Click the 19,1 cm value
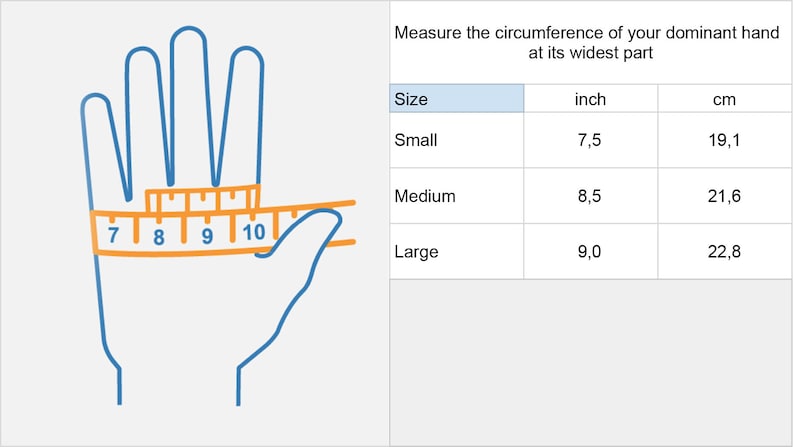794x447 pixels. (724, 140)
